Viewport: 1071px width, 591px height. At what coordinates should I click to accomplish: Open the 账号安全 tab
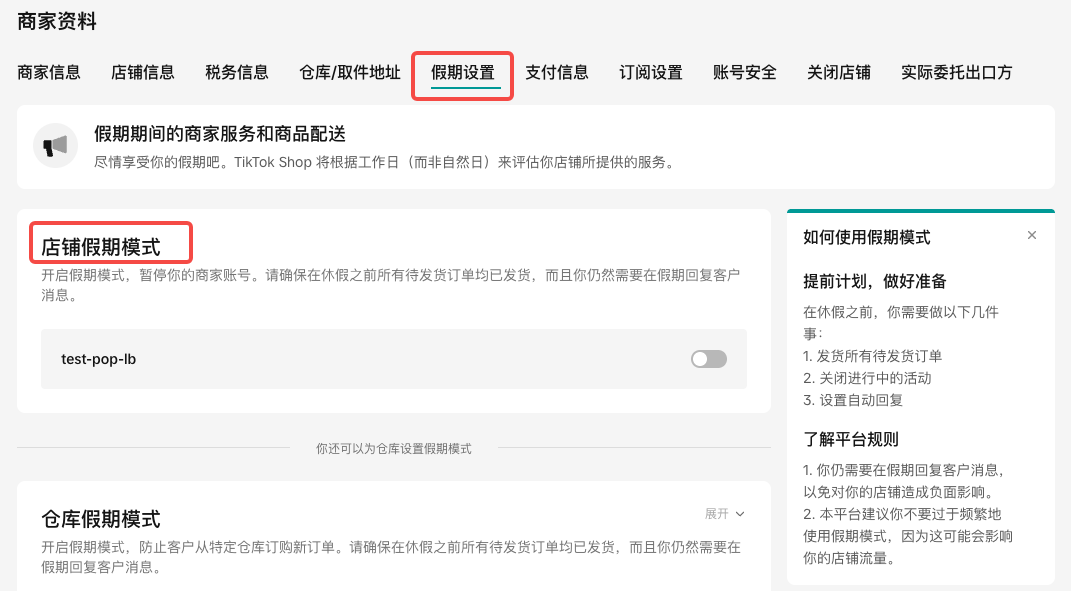point(745,72)
